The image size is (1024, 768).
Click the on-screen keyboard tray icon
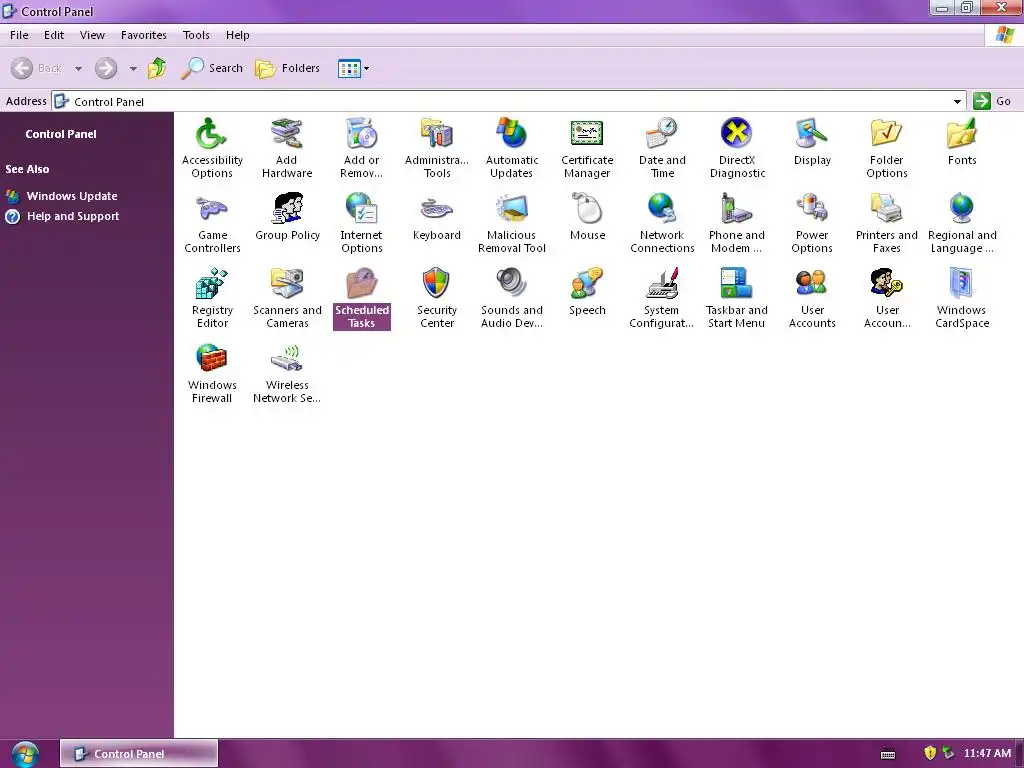(x=888, y=755)
